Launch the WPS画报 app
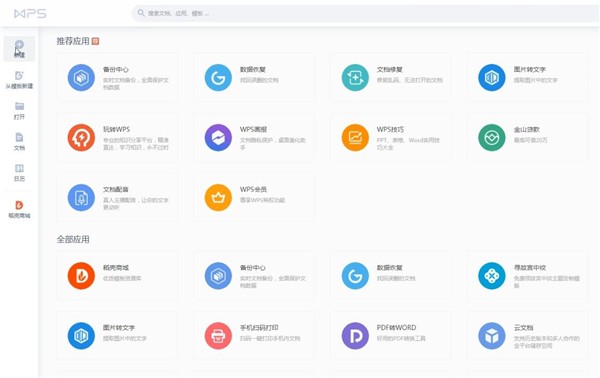Viewport: 600px width, 378px height. [x=254, y=137]
